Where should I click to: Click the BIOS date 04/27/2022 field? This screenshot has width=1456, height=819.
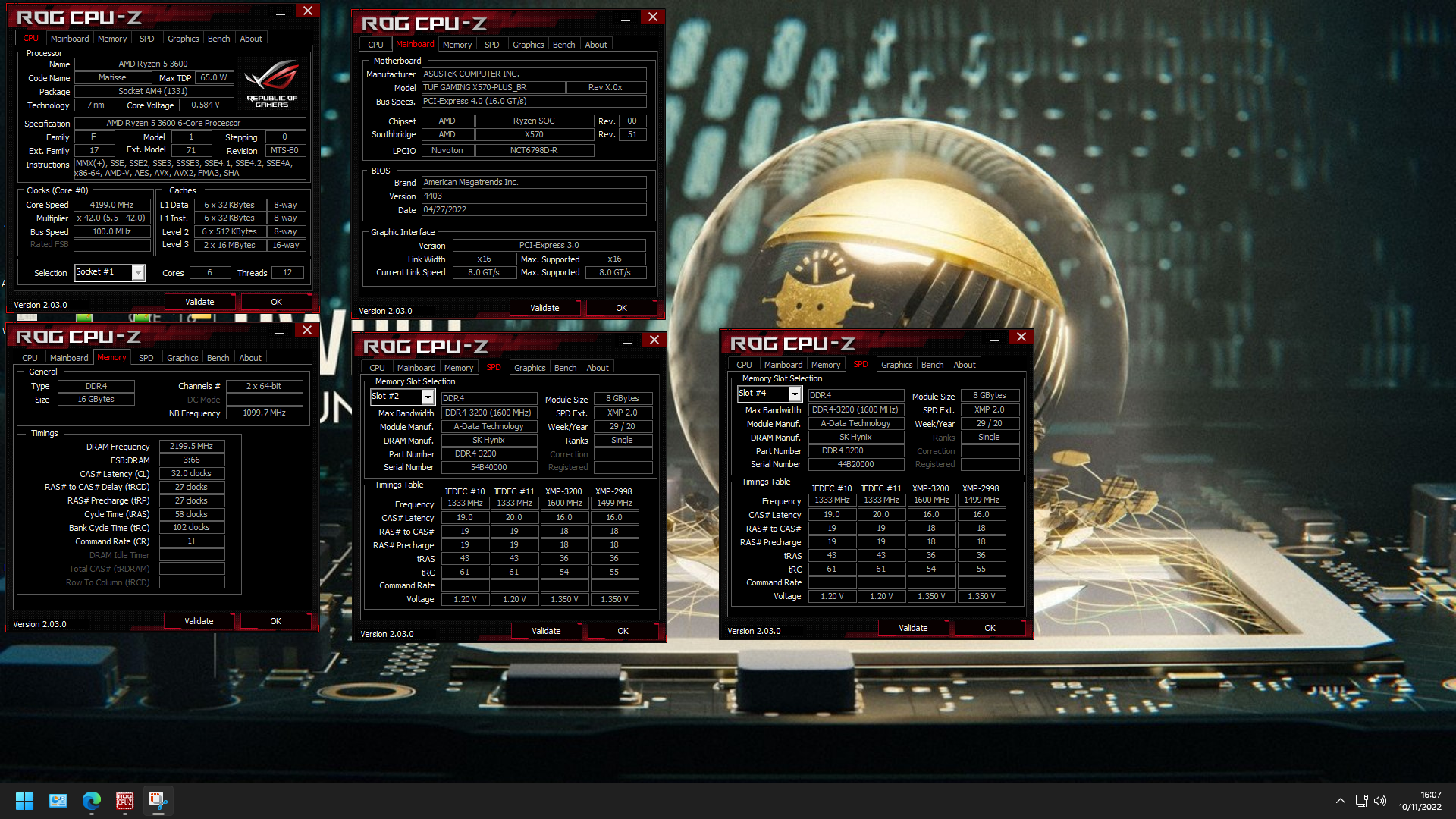[534, 209]
